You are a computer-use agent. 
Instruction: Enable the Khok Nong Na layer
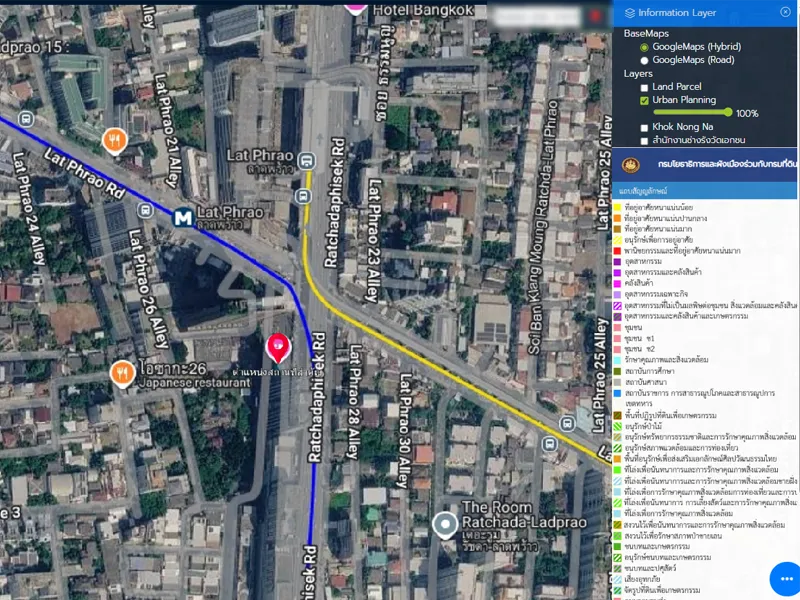point(644,127)
